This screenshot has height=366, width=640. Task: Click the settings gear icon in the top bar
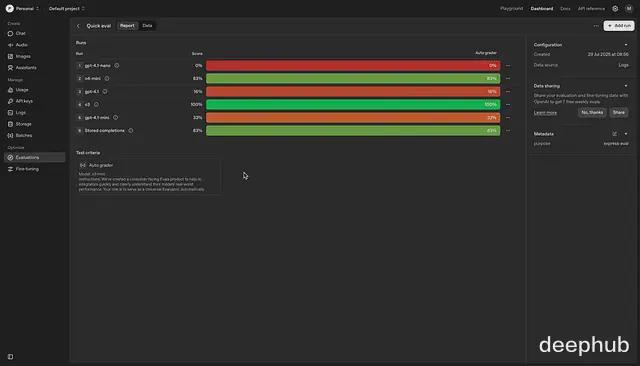[615, 9]
